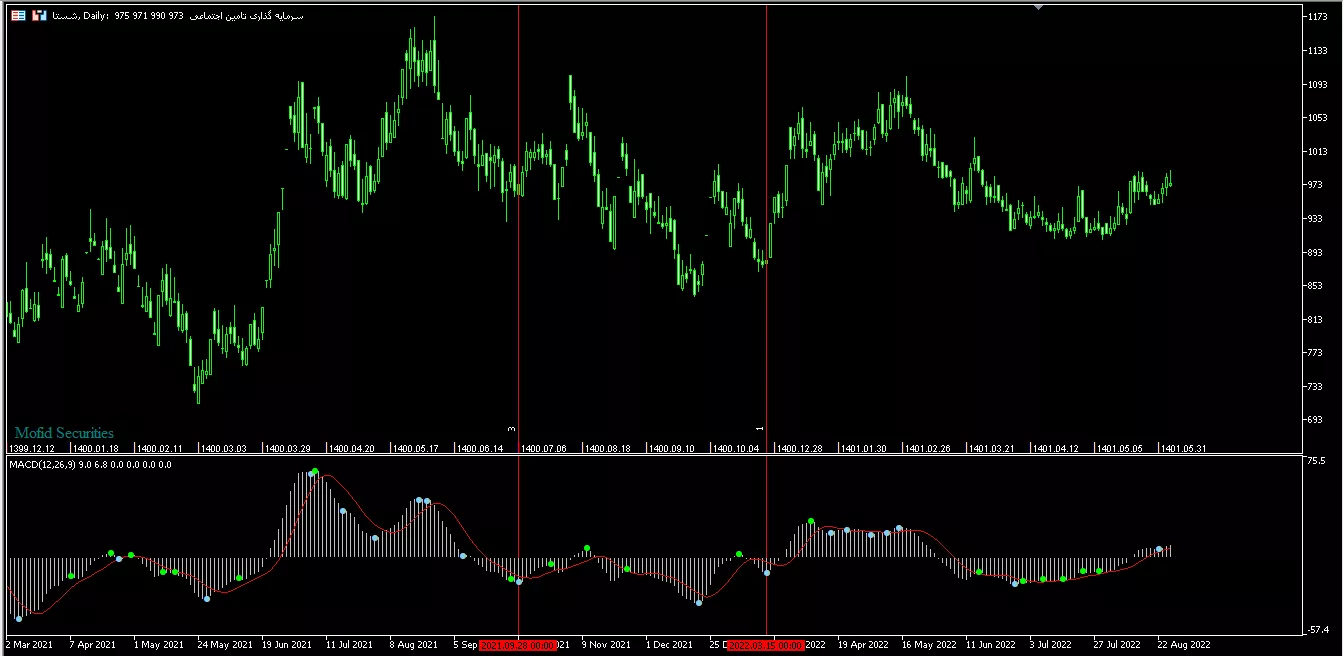Click the 1173 price level on axis
This screenshot has width=1343, height=656.
pos(1317,18)
